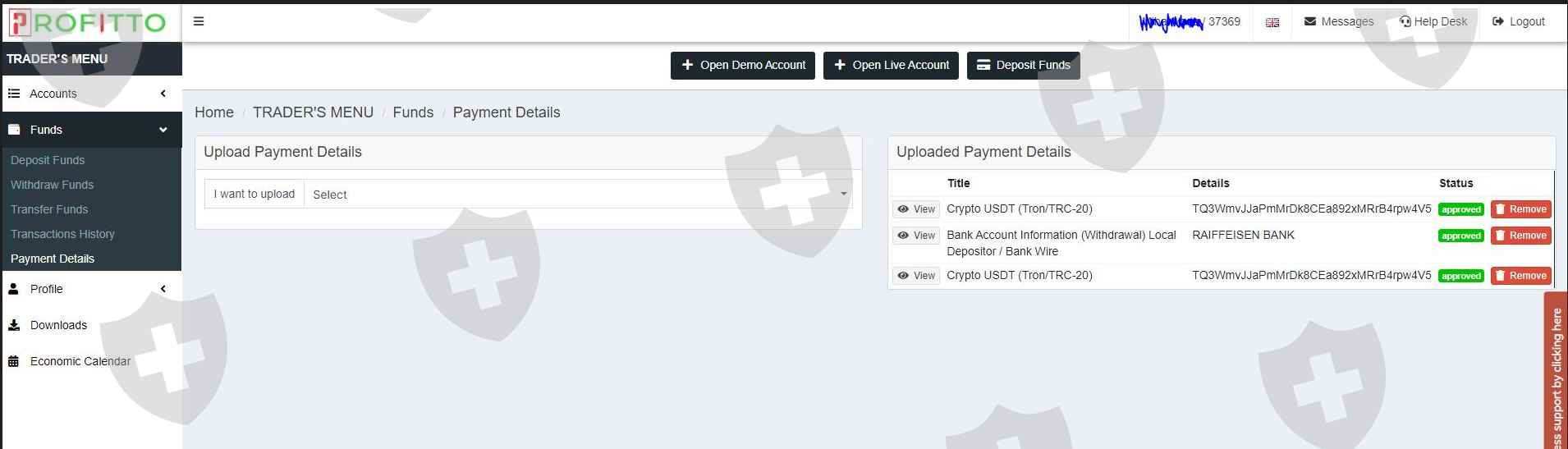
Task: Open the 'I want to upload' Select dropdown
Action: [578, 195]
